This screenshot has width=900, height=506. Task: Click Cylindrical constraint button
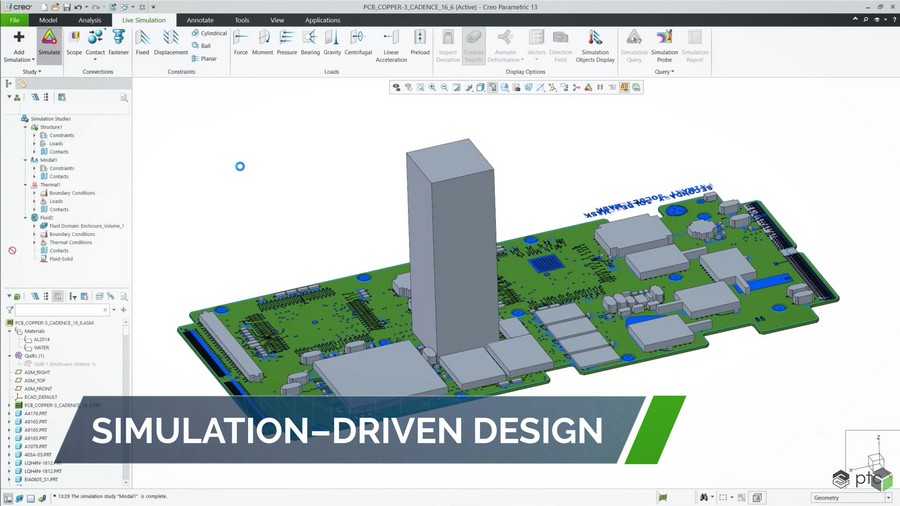209,33
